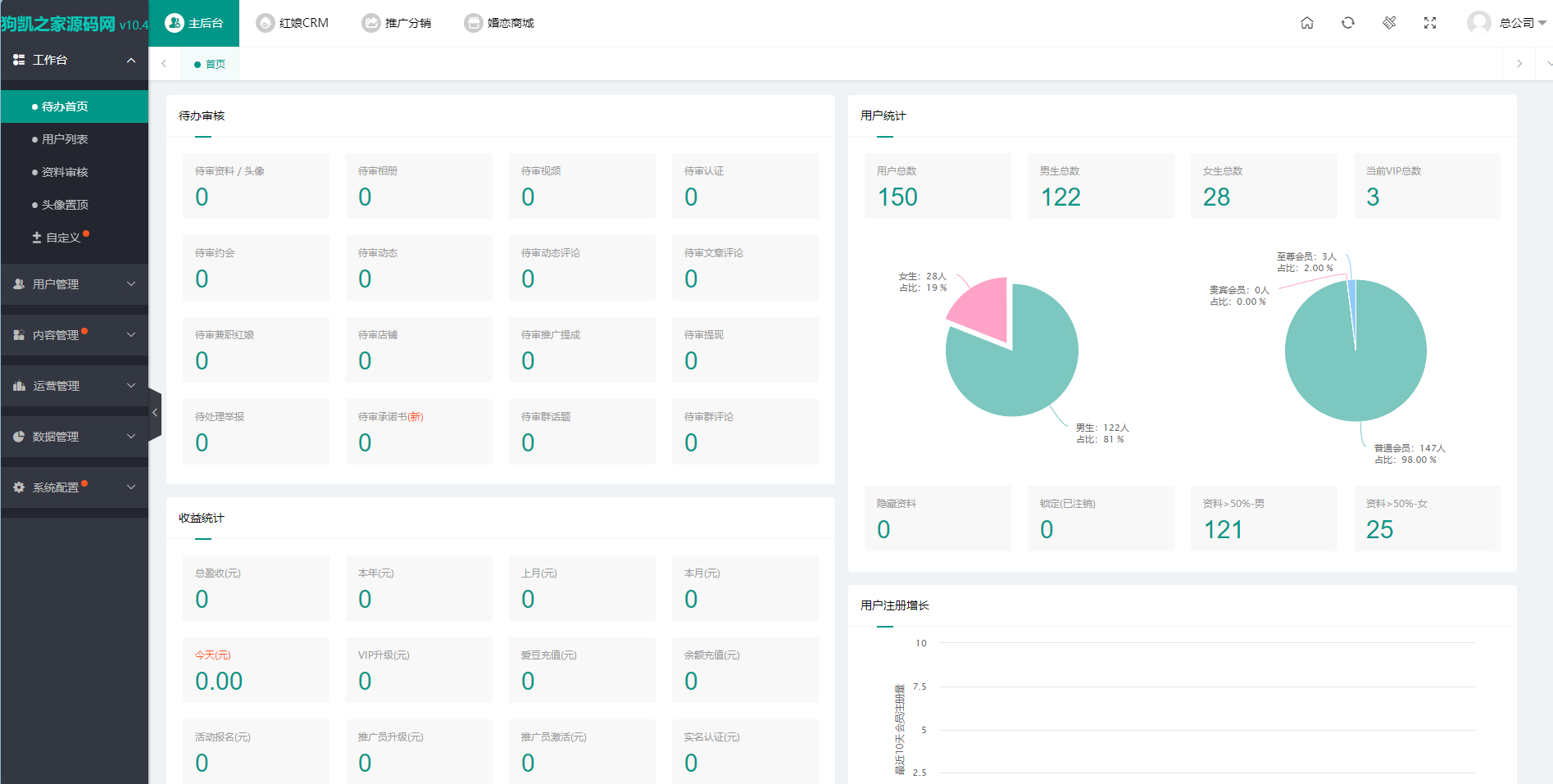Image resolution: width=1553 pixels, height=784 pixels.
Task: Go to 用户列表 in the sidebar
Action: pyautogui.click(x=65, y=139)
